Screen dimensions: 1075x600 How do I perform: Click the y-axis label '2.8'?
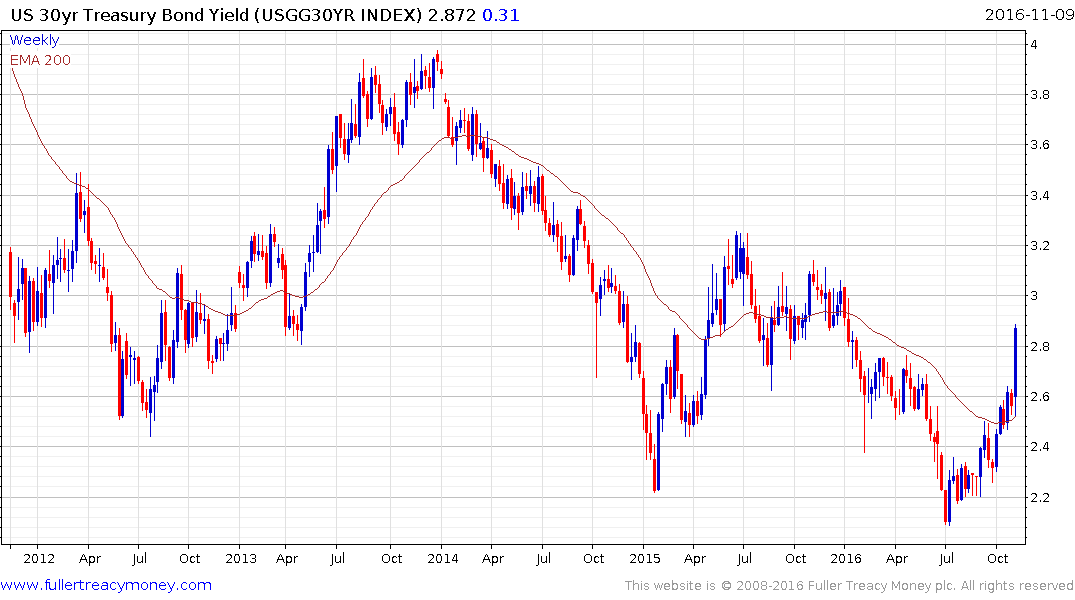pyautogui.click(x=1040, y=346)
